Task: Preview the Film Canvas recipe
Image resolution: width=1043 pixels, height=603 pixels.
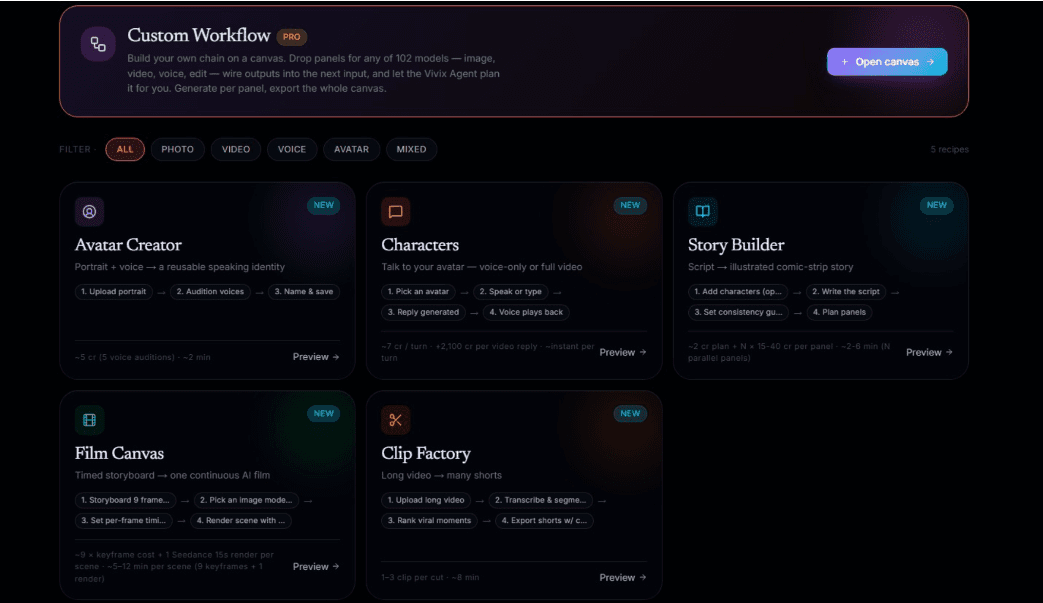Action: (x=316, y=566)
